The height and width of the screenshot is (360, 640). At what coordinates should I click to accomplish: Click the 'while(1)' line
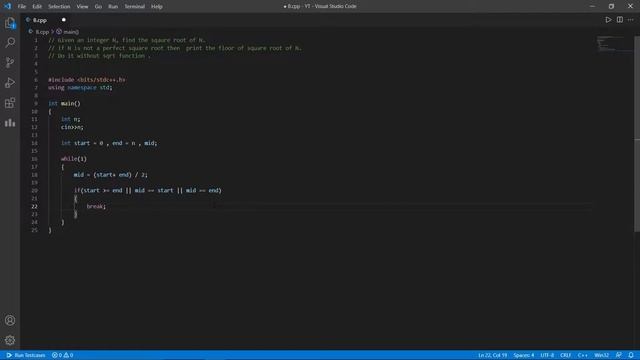point(74,159)
